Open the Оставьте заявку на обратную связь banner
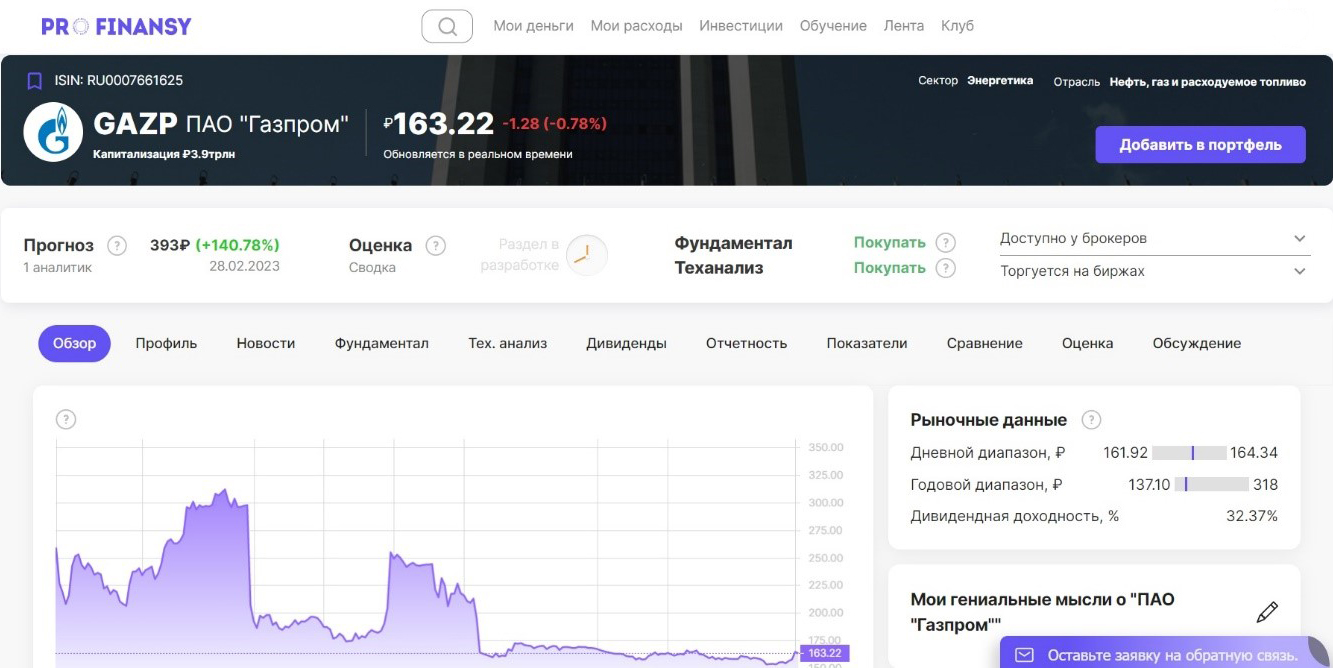The height and width of the screenshot is (668, 1333). click(1165, 655)
